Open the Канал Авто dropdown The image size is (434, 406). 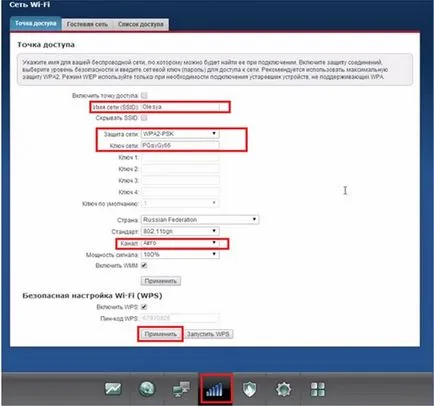coord(180,243)
